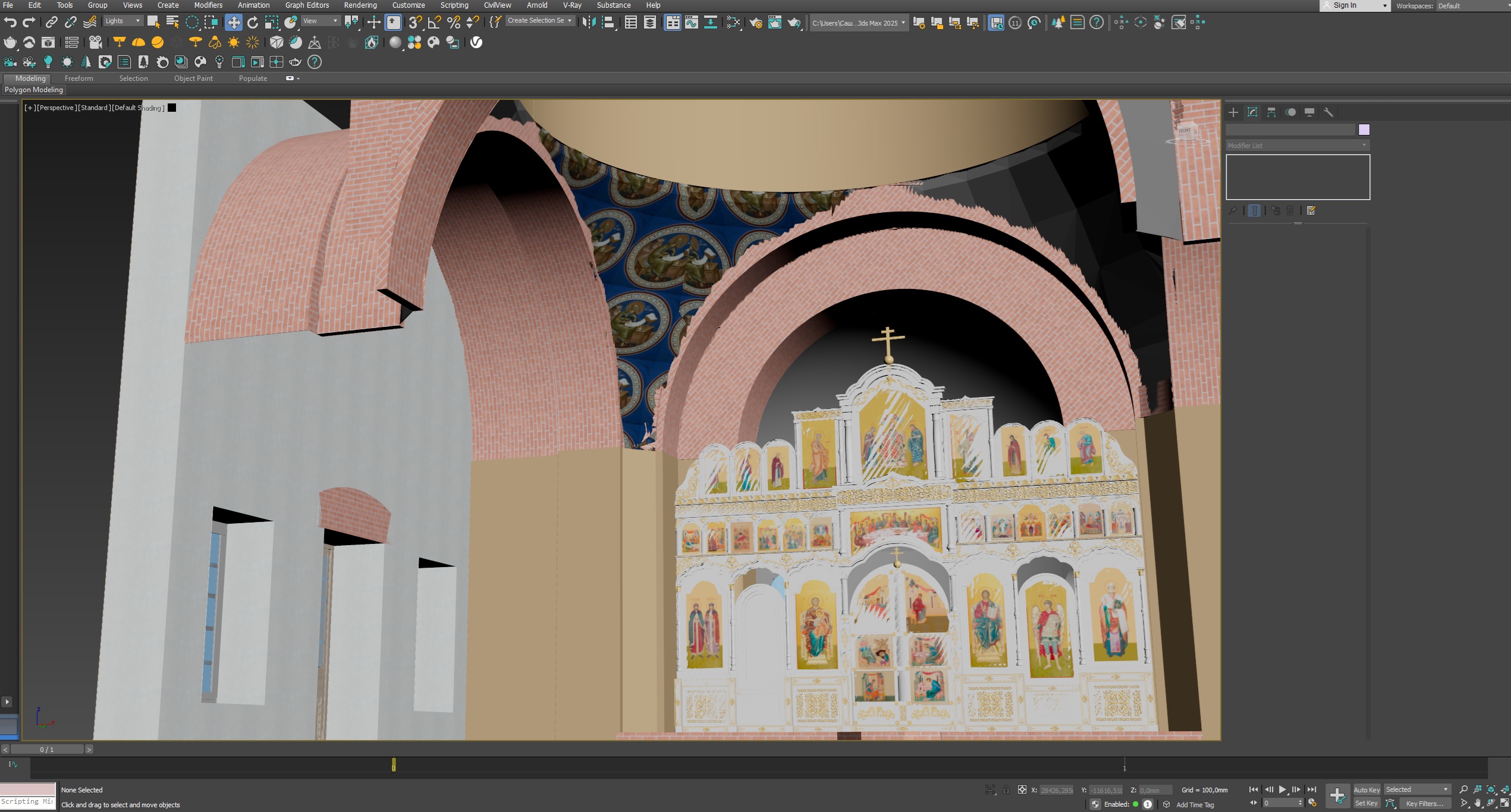
Task: Toggle 3D Snaps
Action: (x=416, y=23)
